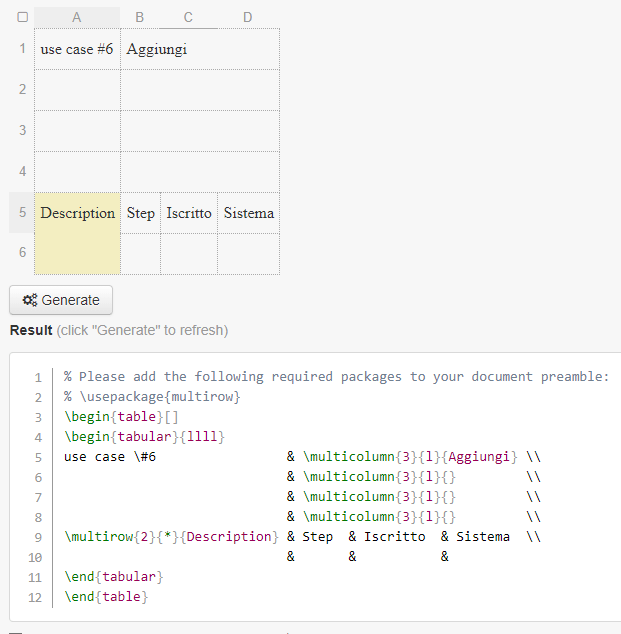This screenshot has height=634, width=621.
Task: Select row header 6
Action: coord(22,253)
